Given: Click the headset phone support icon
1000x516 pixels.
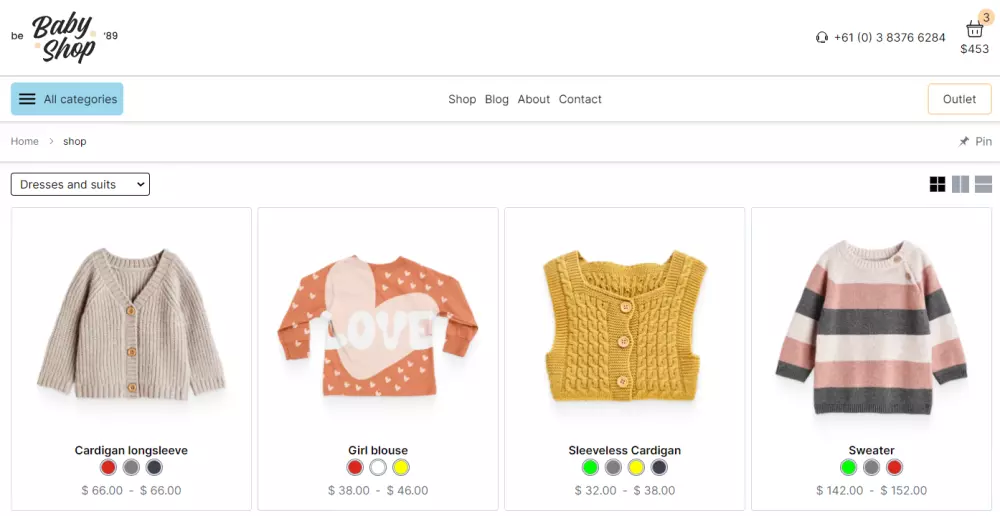Looking at the screenshot, I should click(822, 38).
